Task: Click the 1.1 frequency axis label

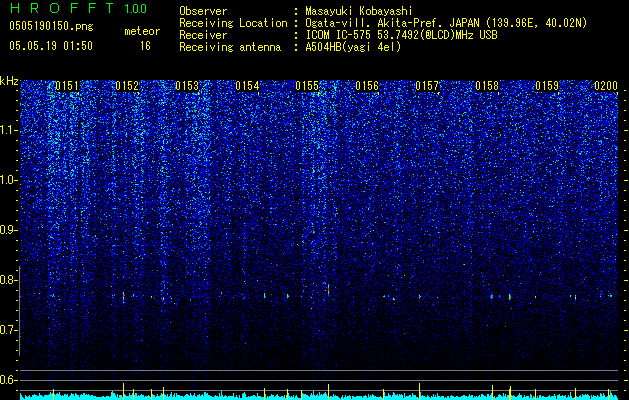Action: click(9, 130)
